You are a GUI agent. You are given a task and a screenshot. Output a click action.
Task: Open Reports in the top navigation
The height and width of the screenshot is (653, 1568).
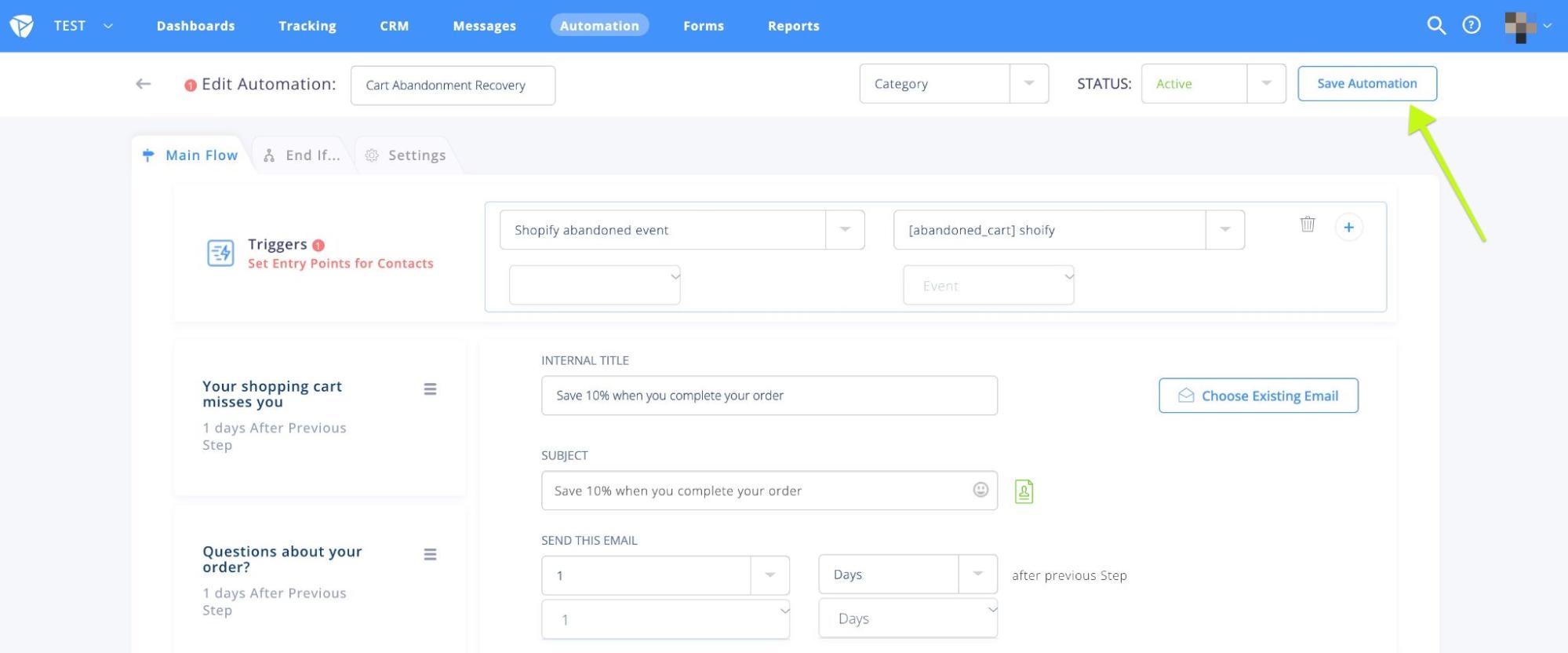coord(793,26)
